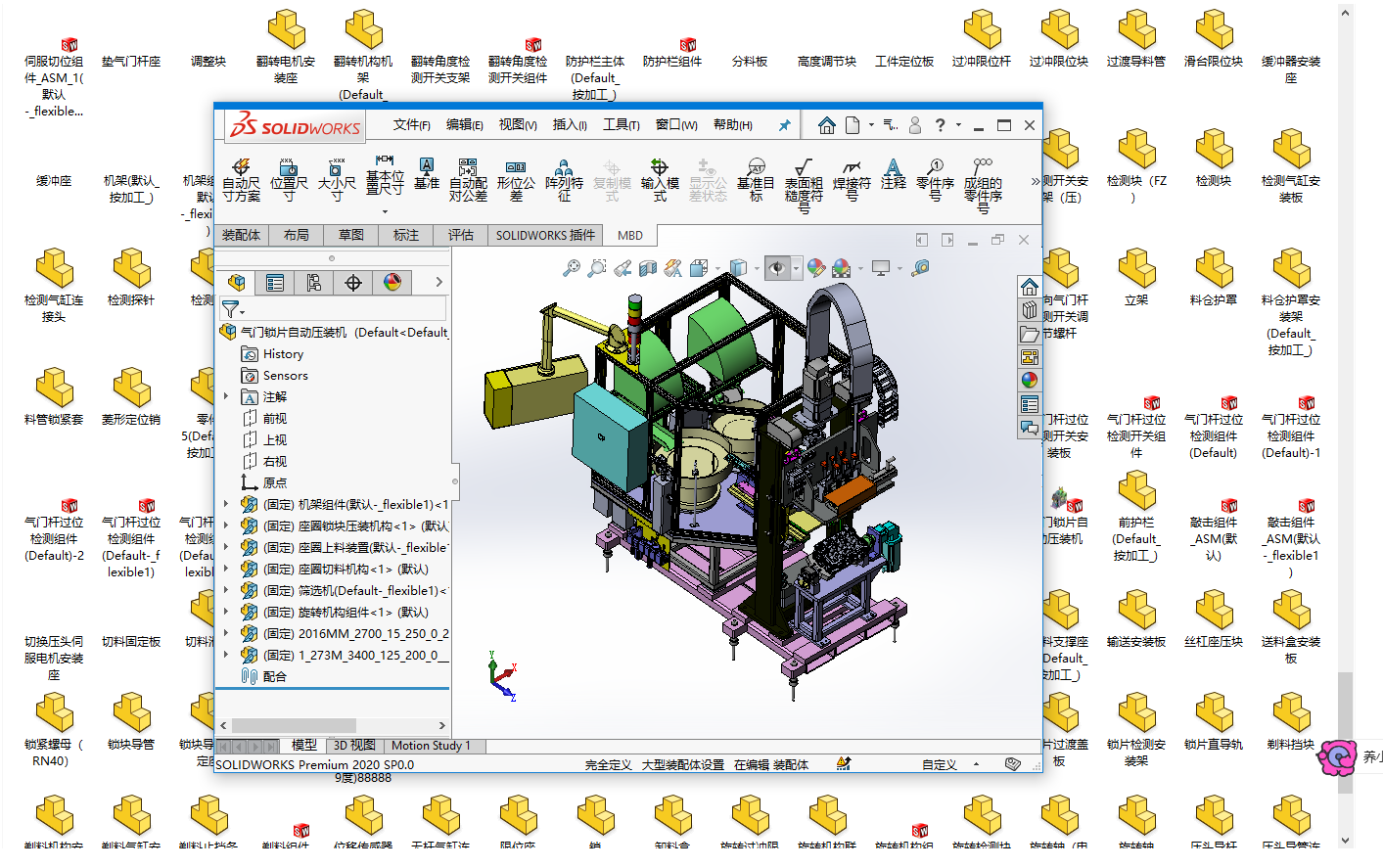
Task: Open the PropertyManager tab icon
Action: [x=275, y=283]
